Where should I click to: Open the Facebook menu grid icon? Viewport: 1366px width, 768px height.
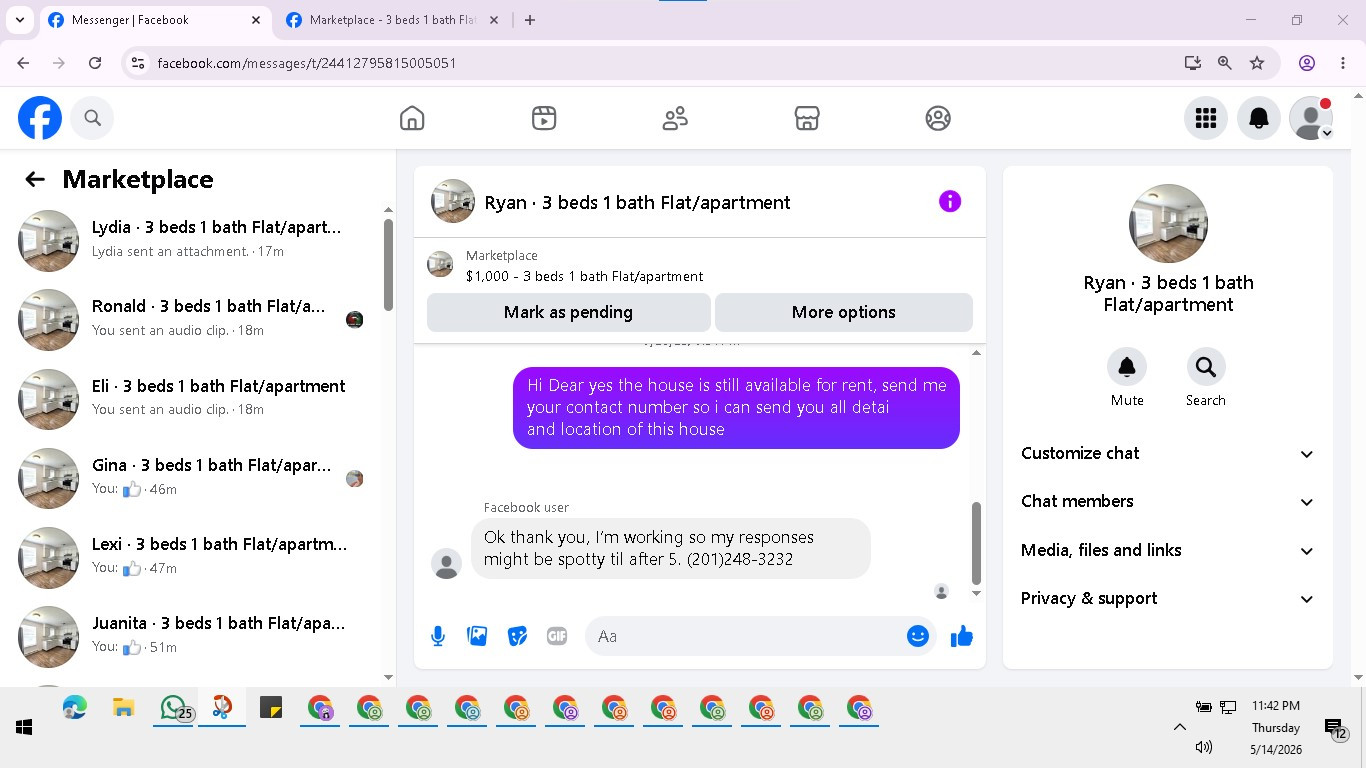coord(1206,118)
